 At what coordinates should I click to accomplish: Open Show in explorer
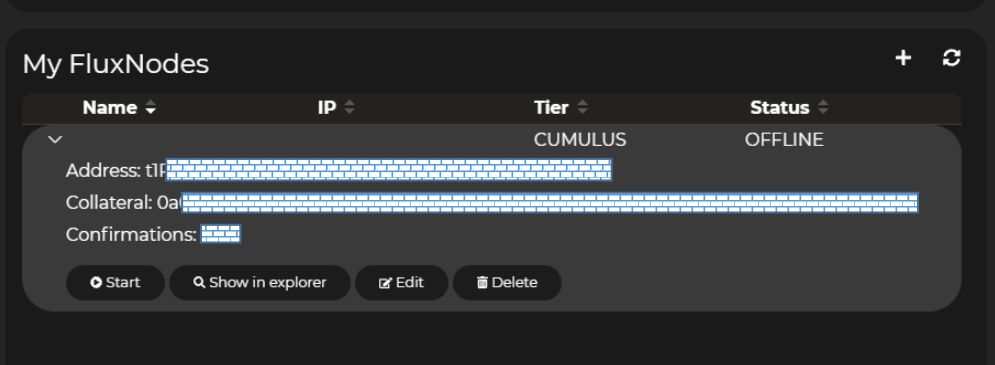(x=260, y=282)
